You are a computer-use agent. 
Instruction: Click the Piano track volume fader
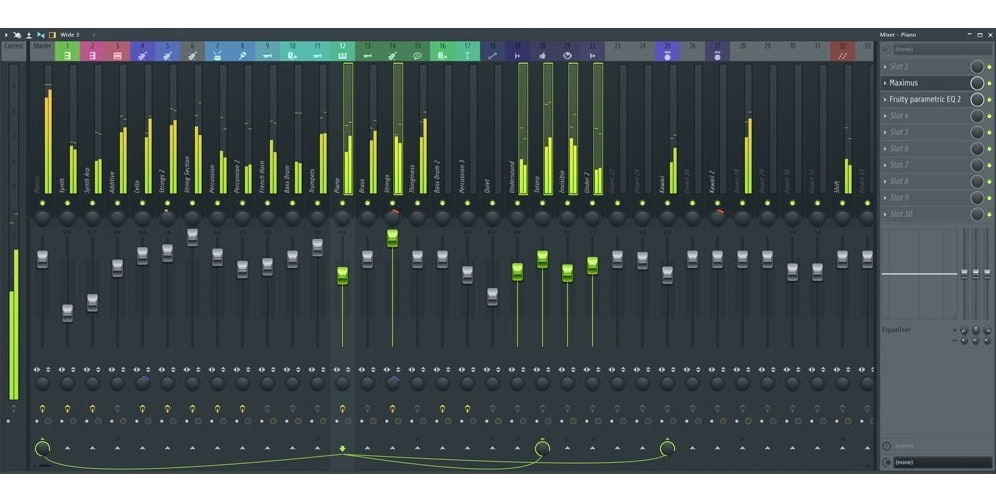pyautogui.click(x=342, y=275)
